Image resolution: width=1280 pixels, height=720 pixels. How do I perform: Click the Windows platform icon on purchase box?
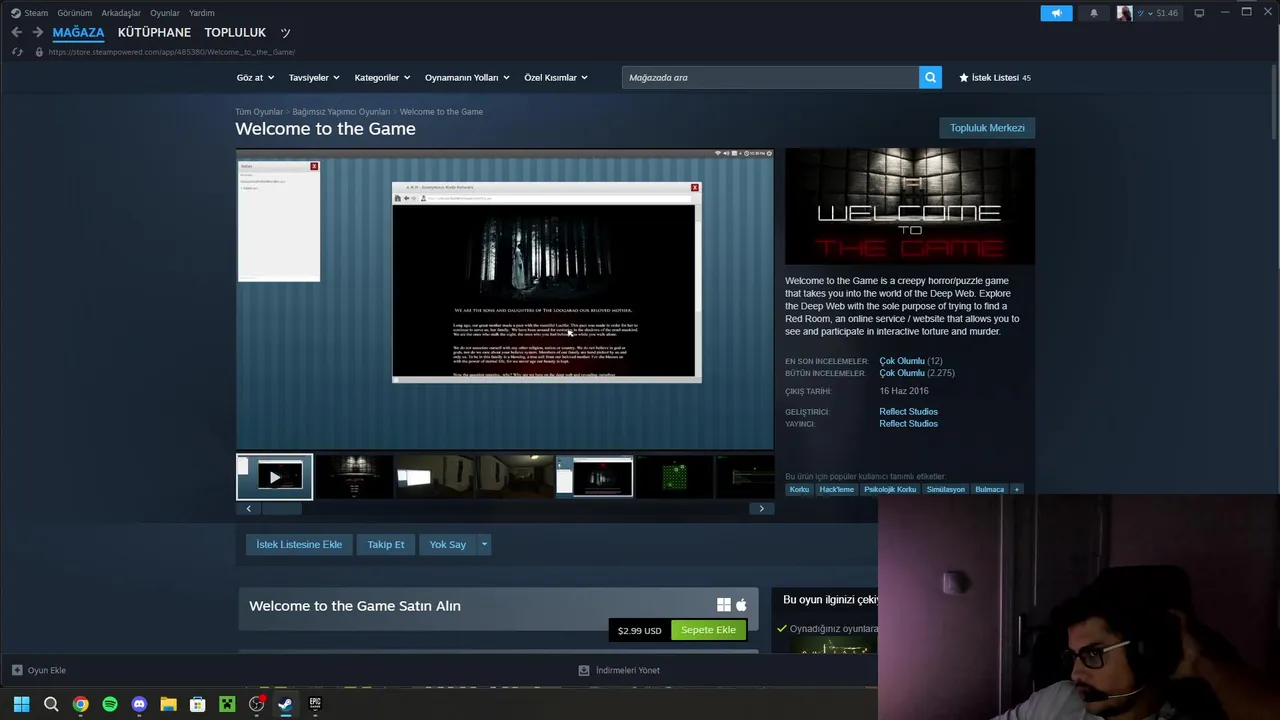click(x=724, y=605)
